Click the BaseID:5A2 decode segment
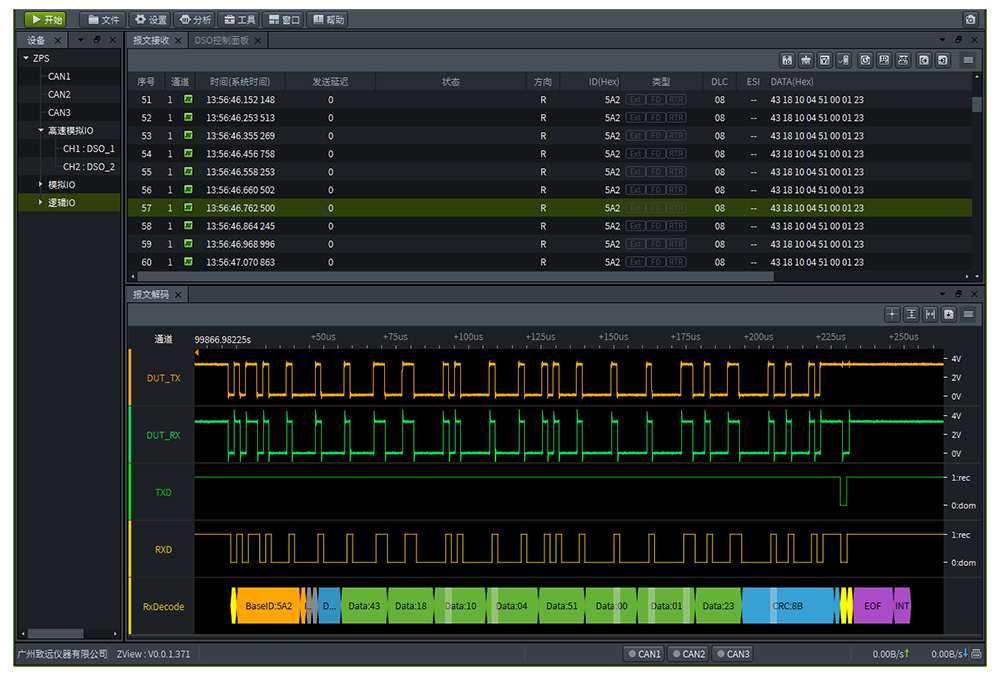Image resolution: width=1000 pixels, height=676 pixels. click(x=268, y=606)
